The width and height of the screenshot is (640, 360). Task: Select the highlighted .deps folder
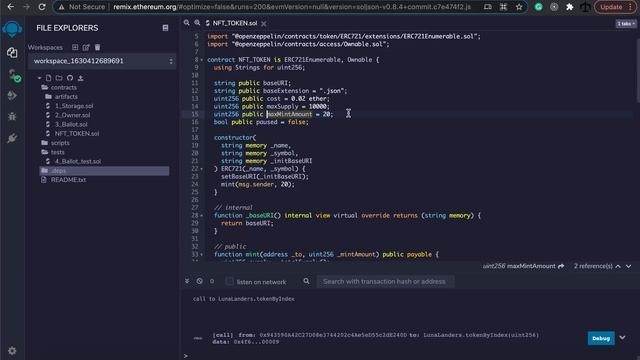[x=104, y=171]
